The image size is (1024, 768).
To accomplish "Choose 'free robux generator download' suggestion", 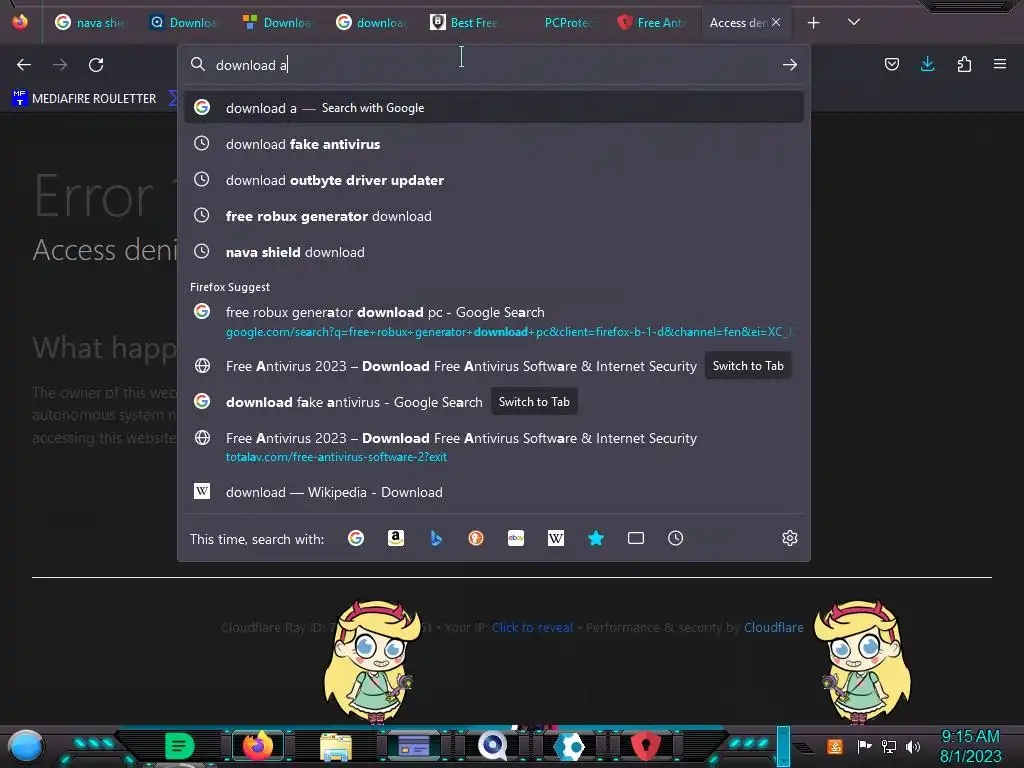I will tap(494, 216).
